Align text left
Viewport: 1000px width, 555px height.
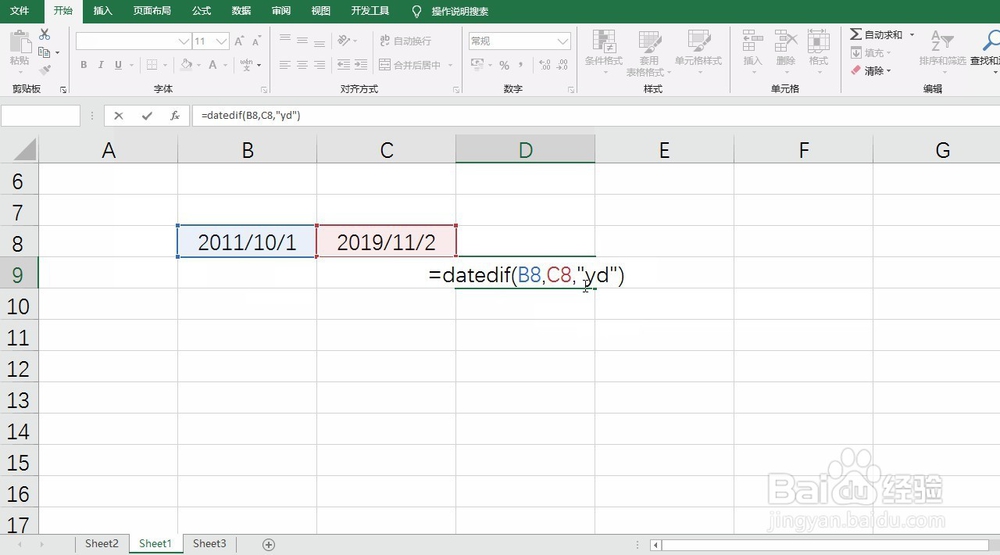(285, 64)
